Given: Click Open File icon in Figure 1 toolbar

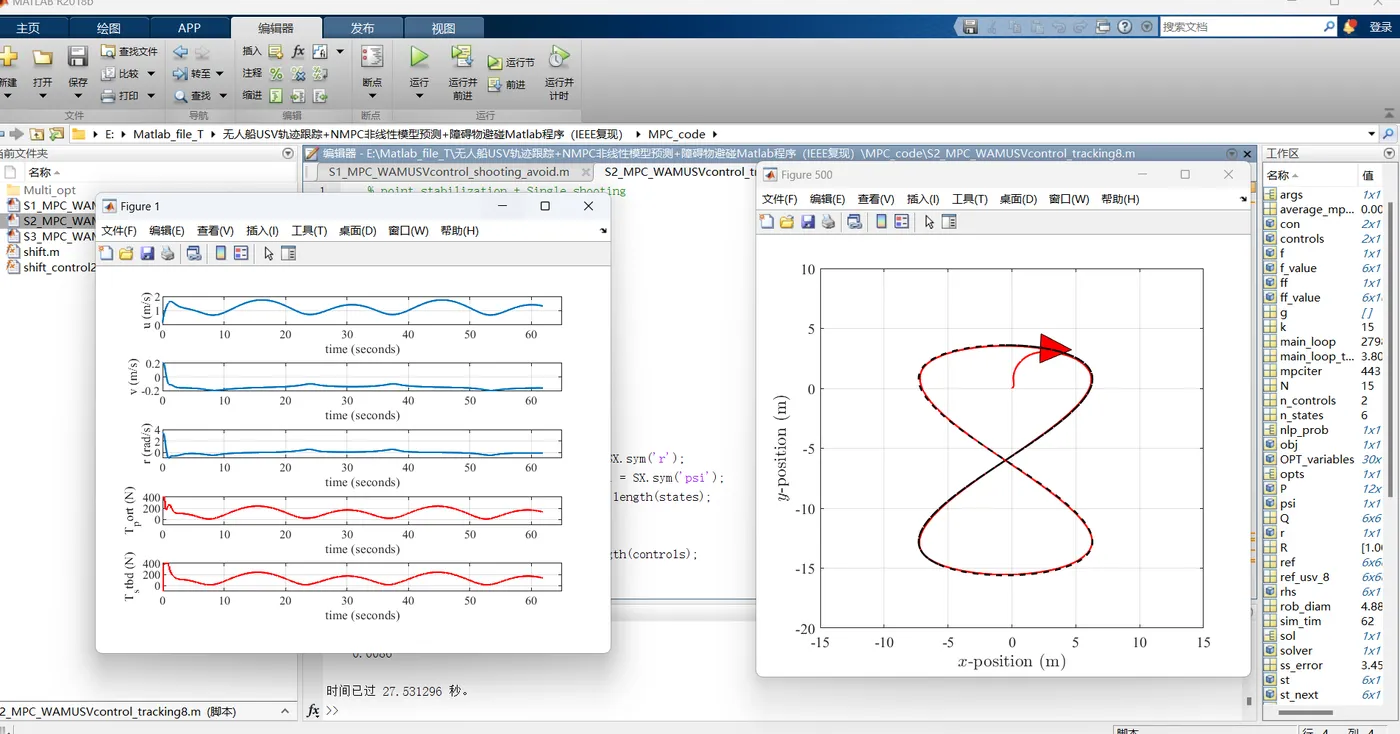Looking at the screenshot, I should pos(126,254).
